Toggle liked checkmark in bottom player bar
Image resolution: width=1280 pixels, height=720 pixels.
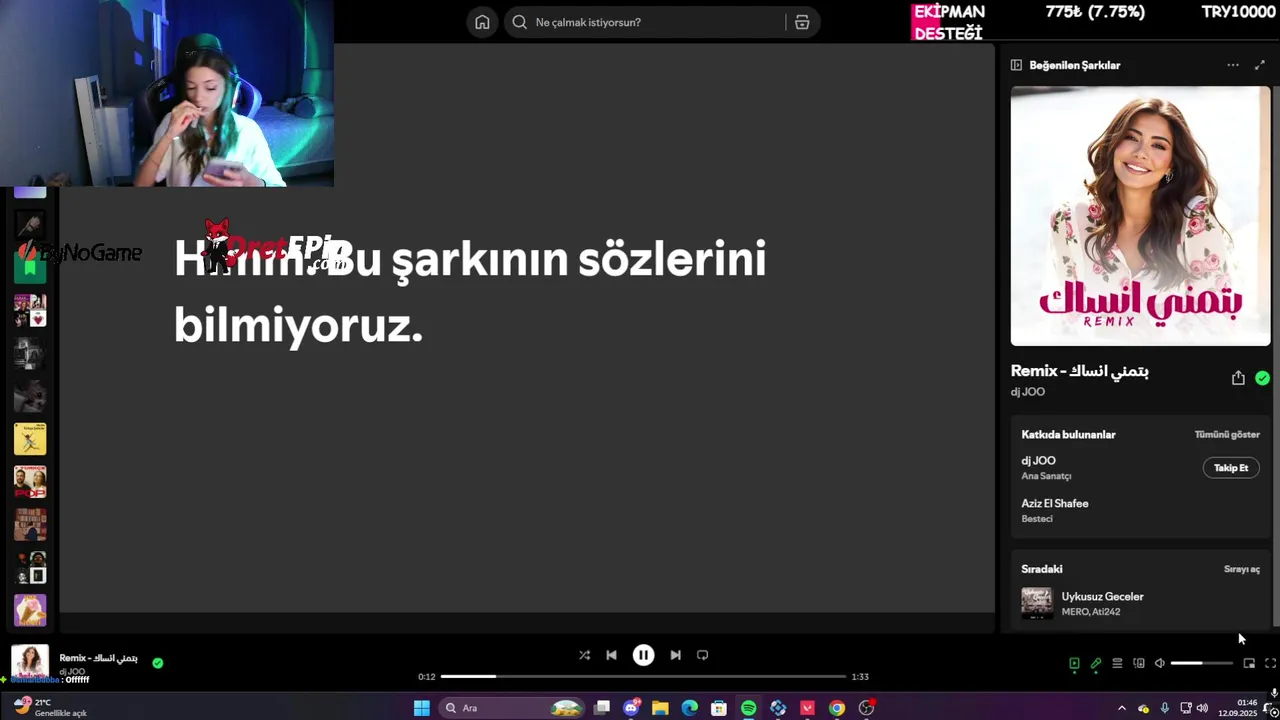point(157,662)
